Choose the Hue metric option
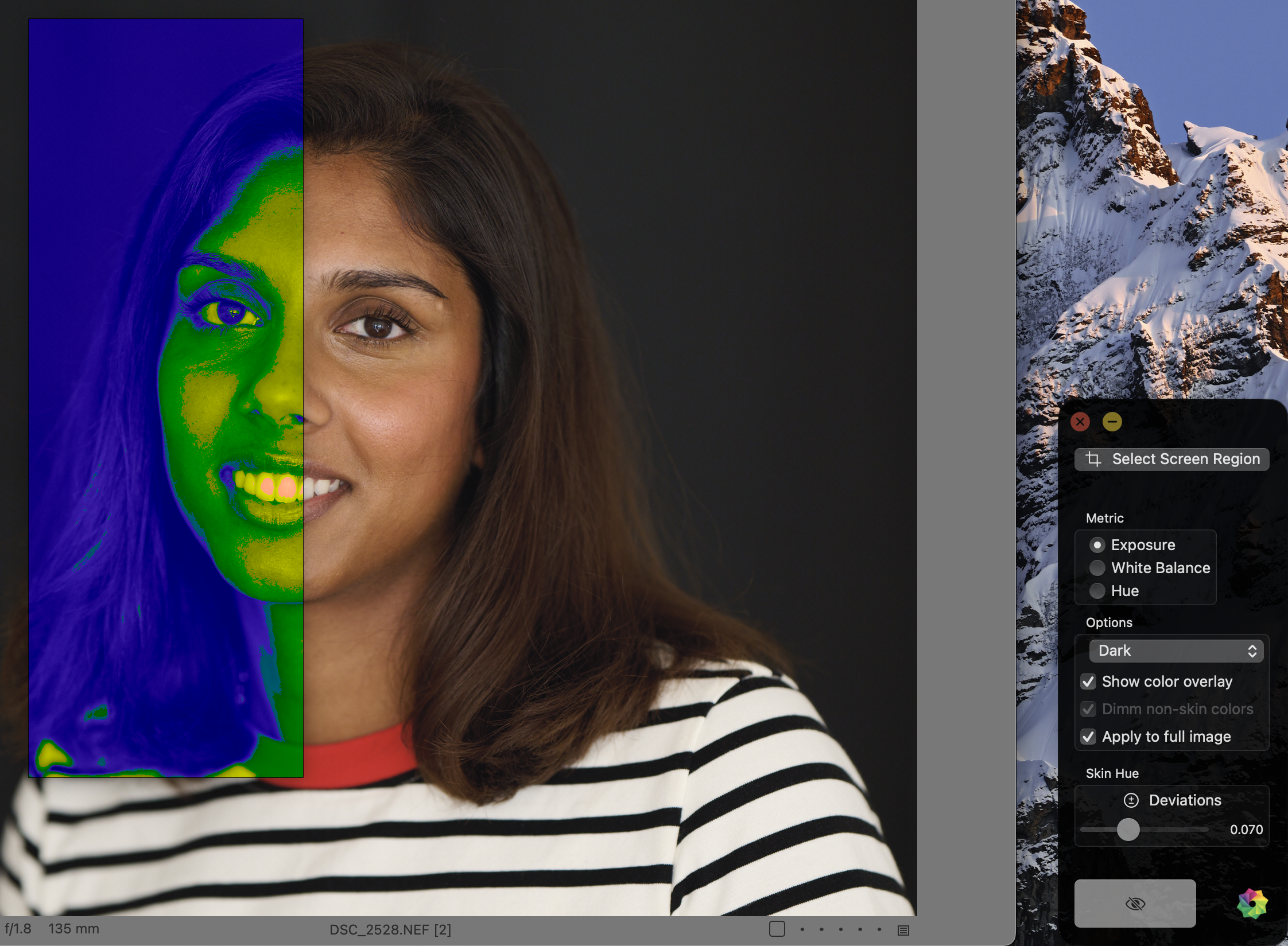The image size is (1288, 946). 1097,591
